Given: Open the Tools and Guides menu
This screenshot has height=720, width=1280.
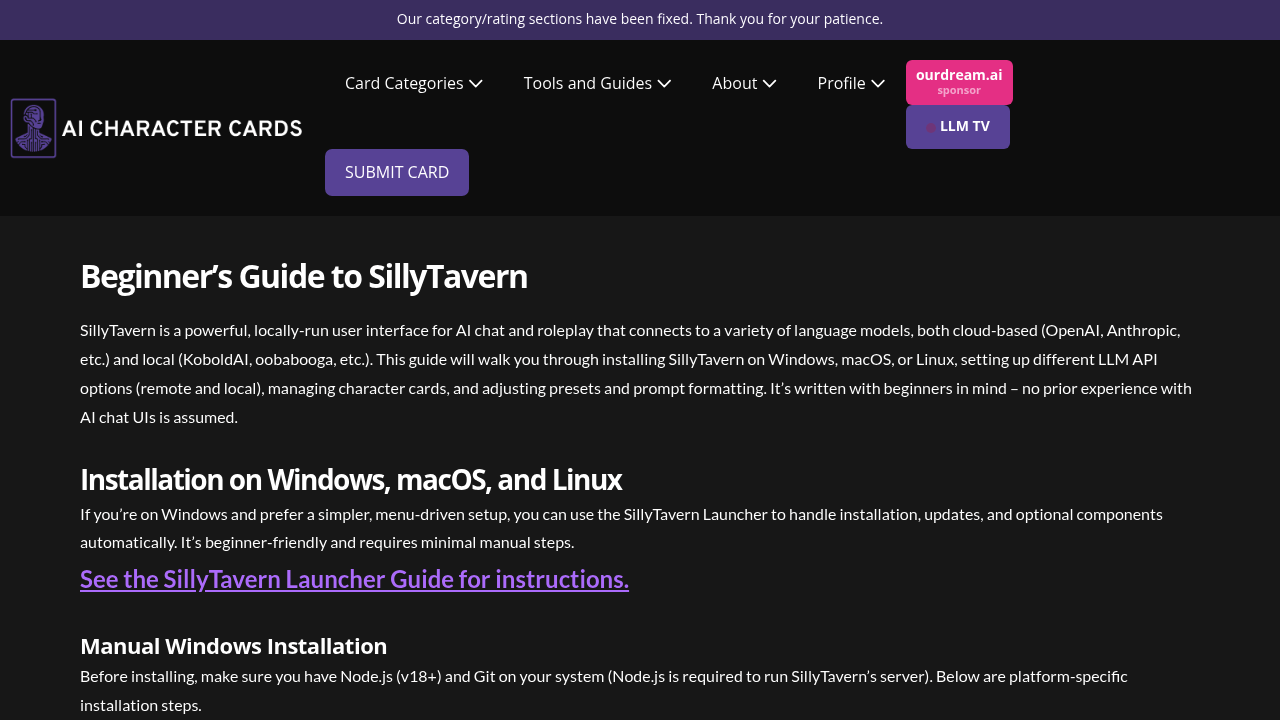Looking at the screenshot, I should pos(587,83).
